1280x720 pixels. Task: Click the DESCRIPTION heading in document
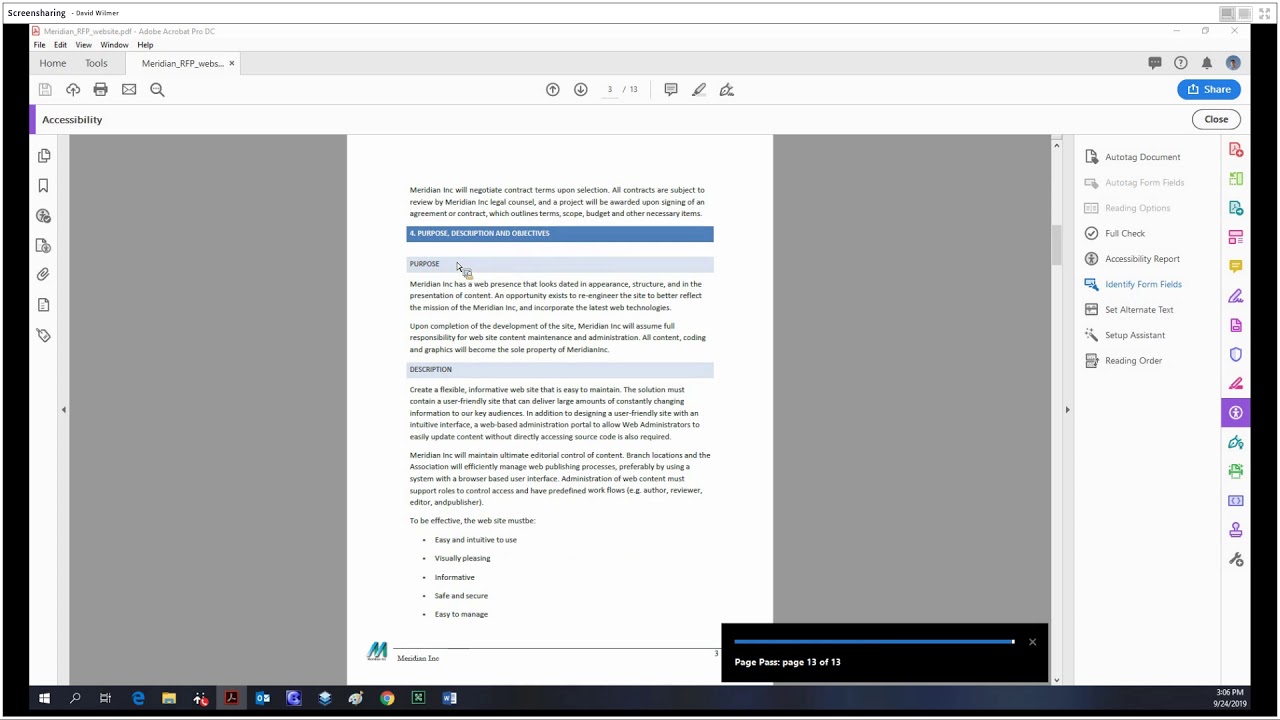coord(430,369)
